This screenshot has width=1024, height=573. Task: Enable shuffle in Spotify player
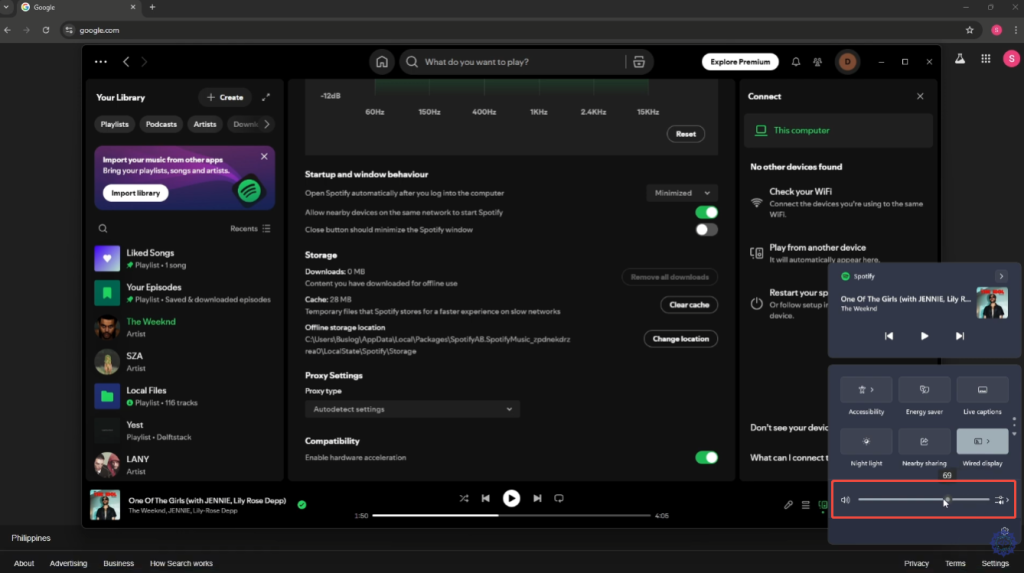[464, 499]
